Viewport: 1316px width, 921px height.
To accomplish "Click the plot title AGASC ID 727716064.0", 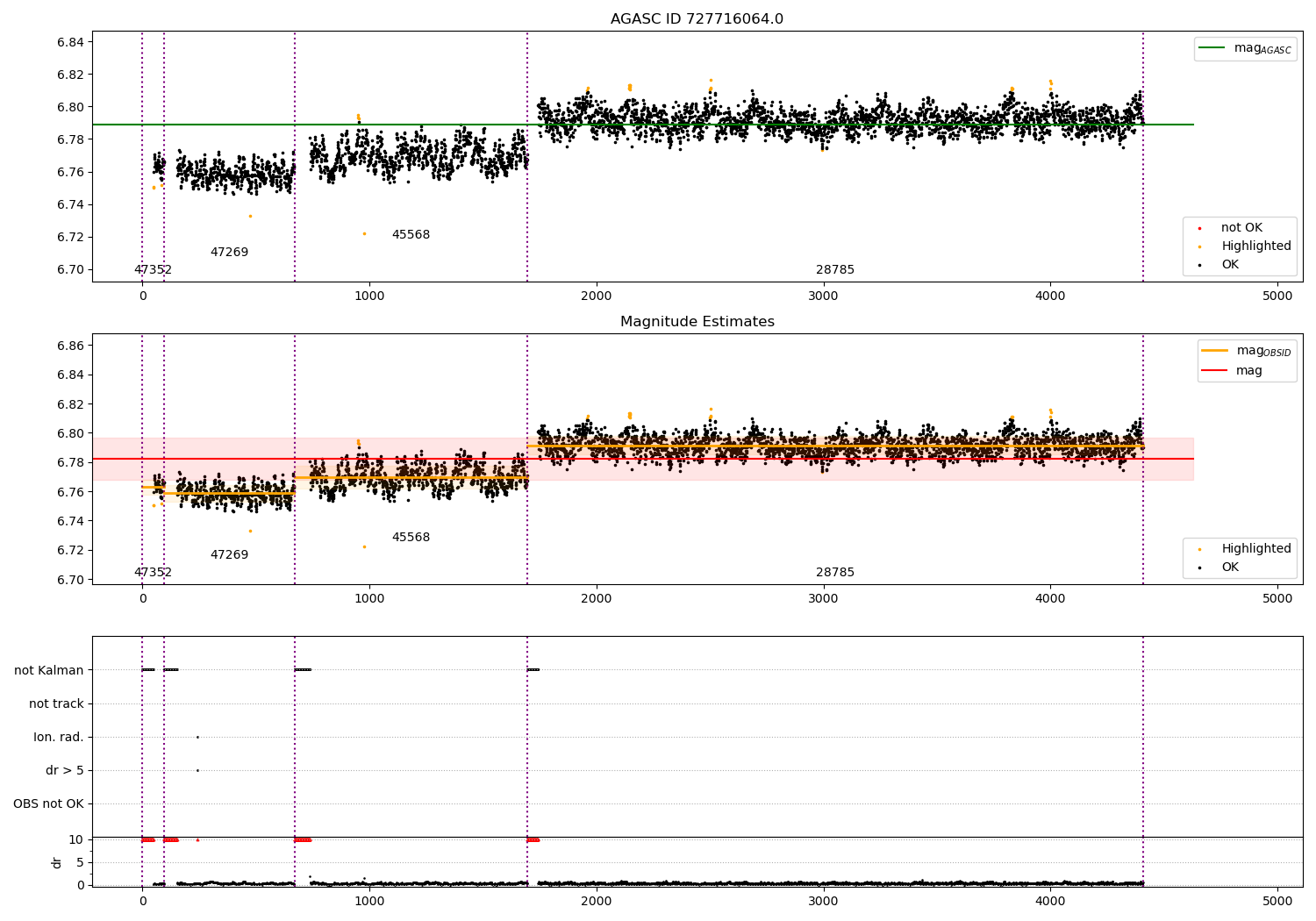I will [697, 19].
